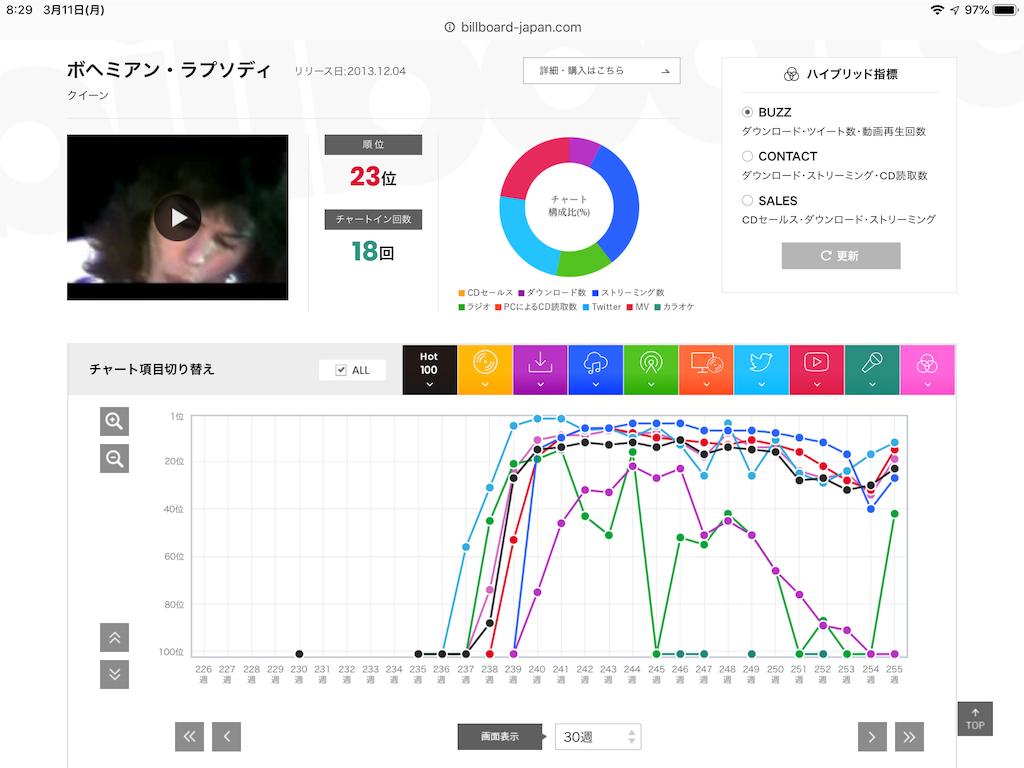Click the battery status icon
The width and height of the screenshot is (1024, 768).
click(x=1005, y=10)
